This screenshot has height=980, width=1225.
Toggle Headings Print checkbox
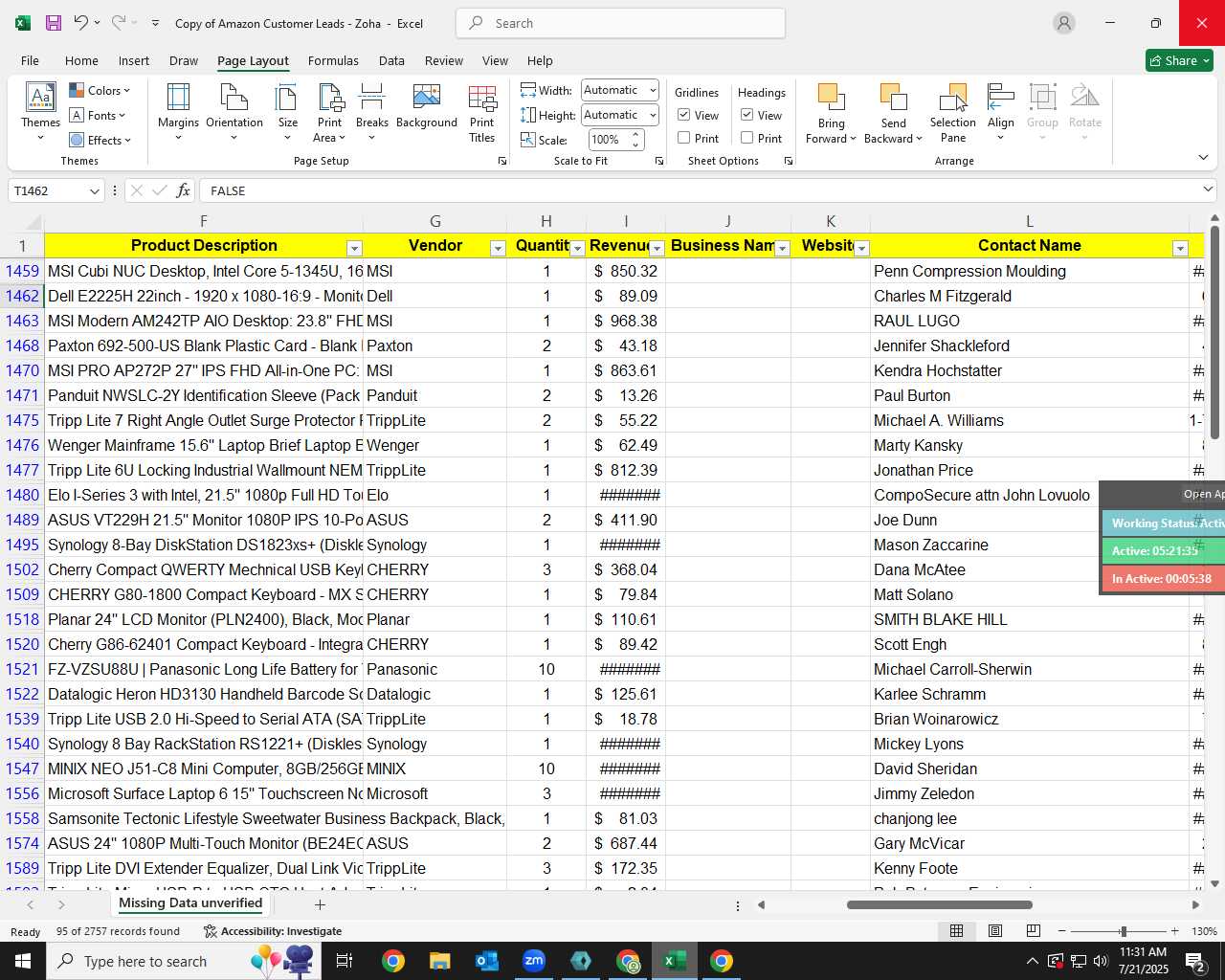(747, 138)
